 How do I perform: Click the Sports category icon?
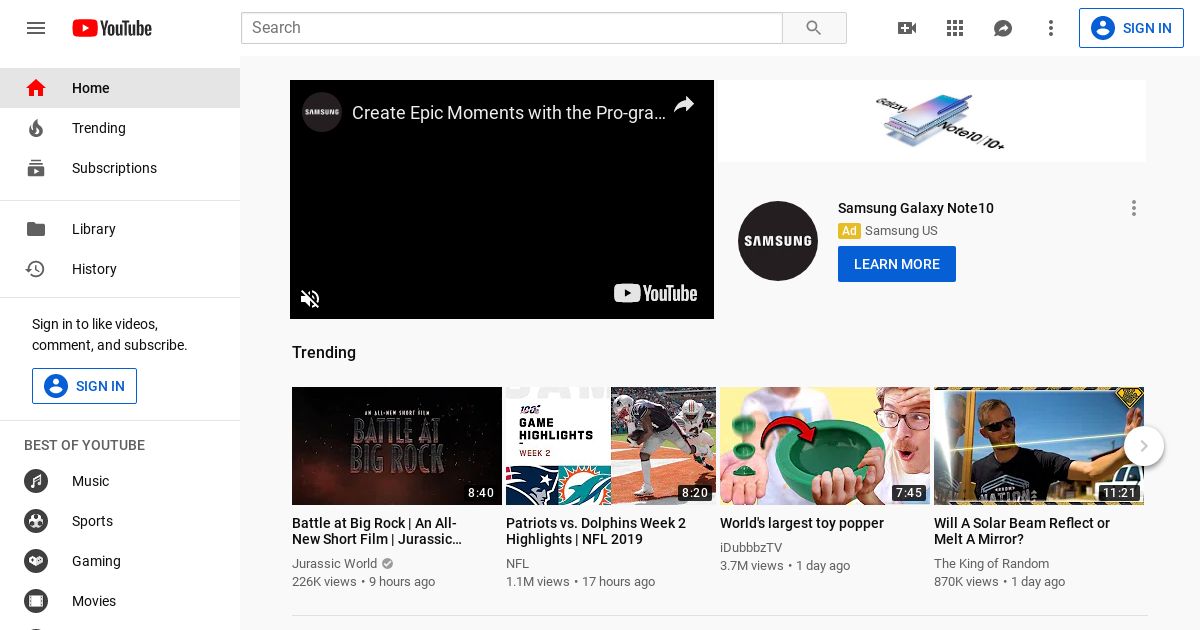coord(36,521)
